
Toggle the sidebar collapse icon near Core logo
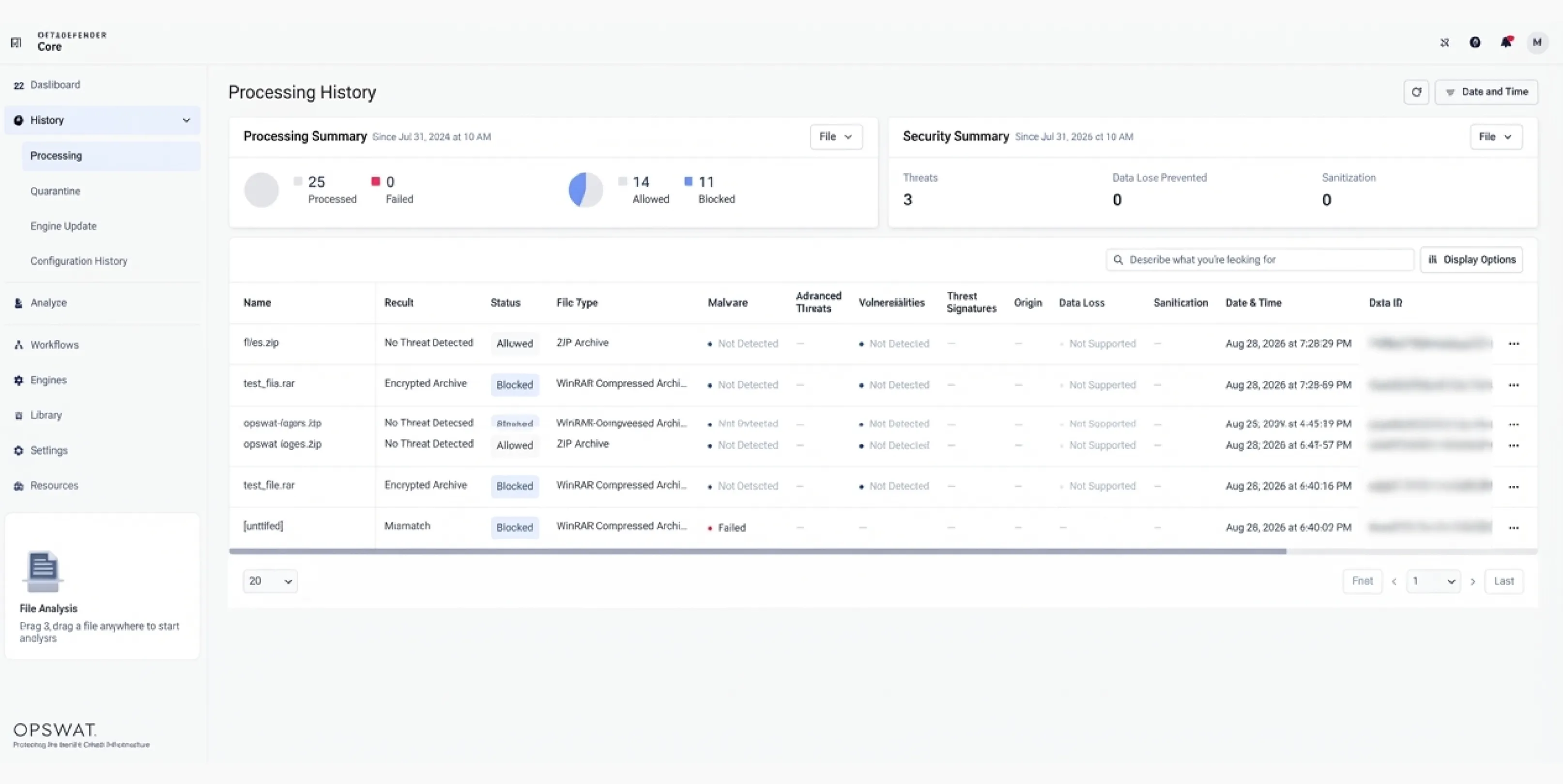click(16, 43)
